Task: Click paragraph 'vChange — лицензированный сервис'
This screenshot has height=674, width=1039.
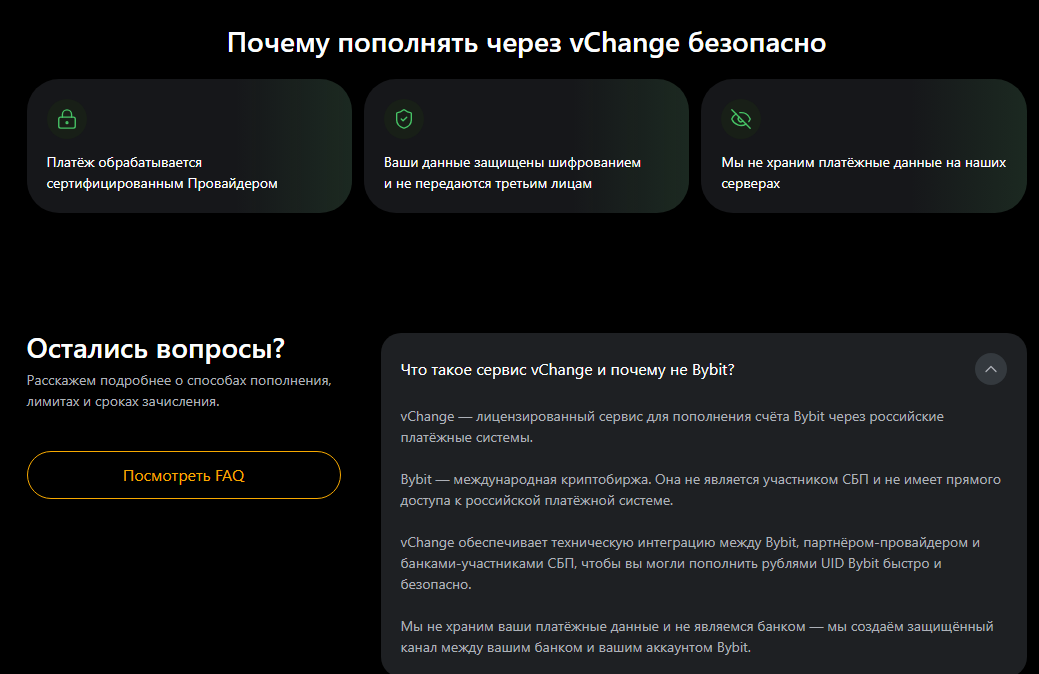Action: (672, 427)
